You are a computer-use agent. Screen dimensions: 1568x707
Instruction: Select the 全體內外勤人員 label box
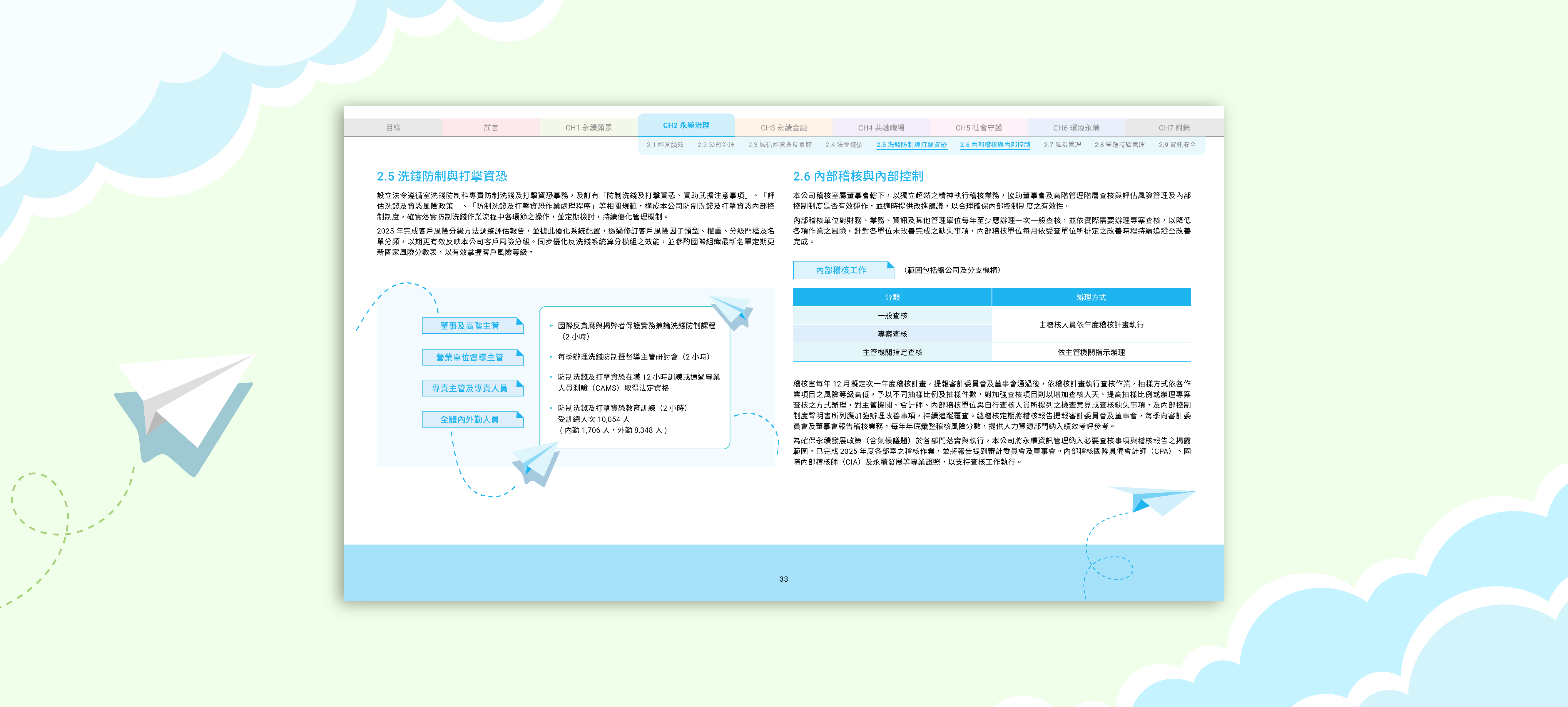(x=472, y=419)
